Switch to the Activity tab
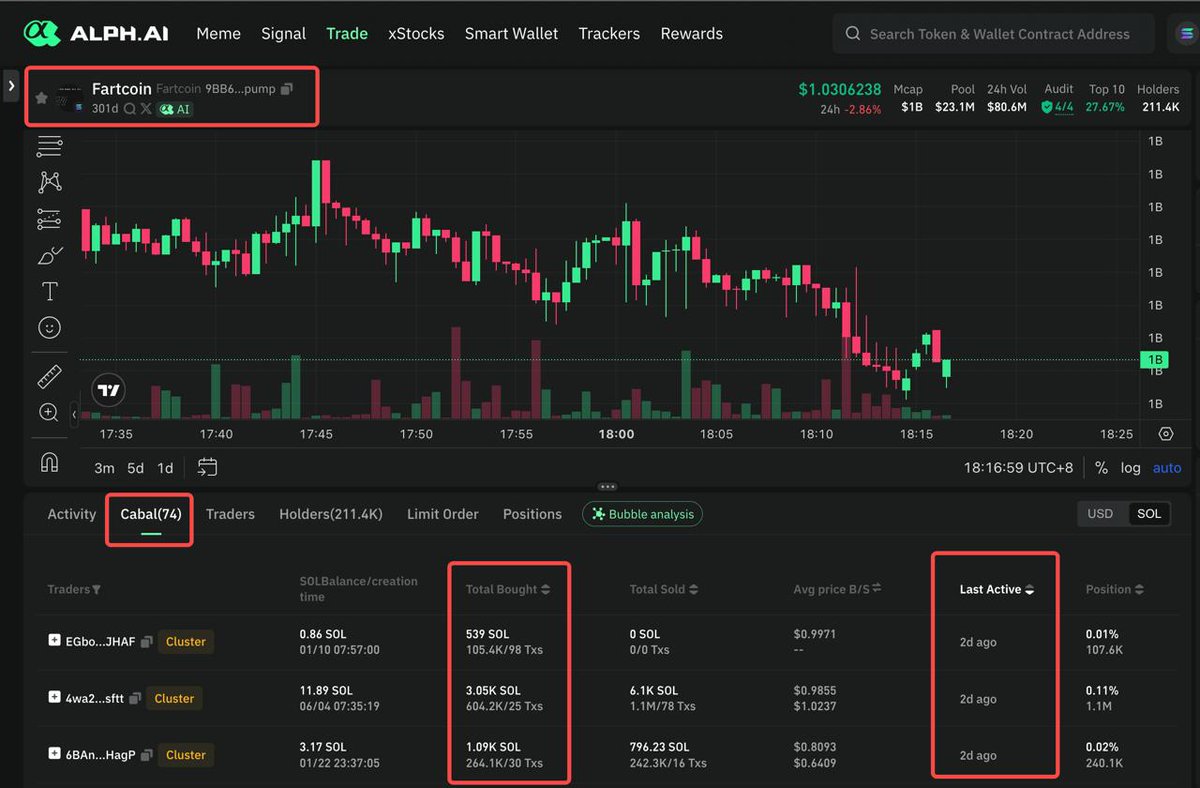1200x788 pixels. tap(72, 514)
